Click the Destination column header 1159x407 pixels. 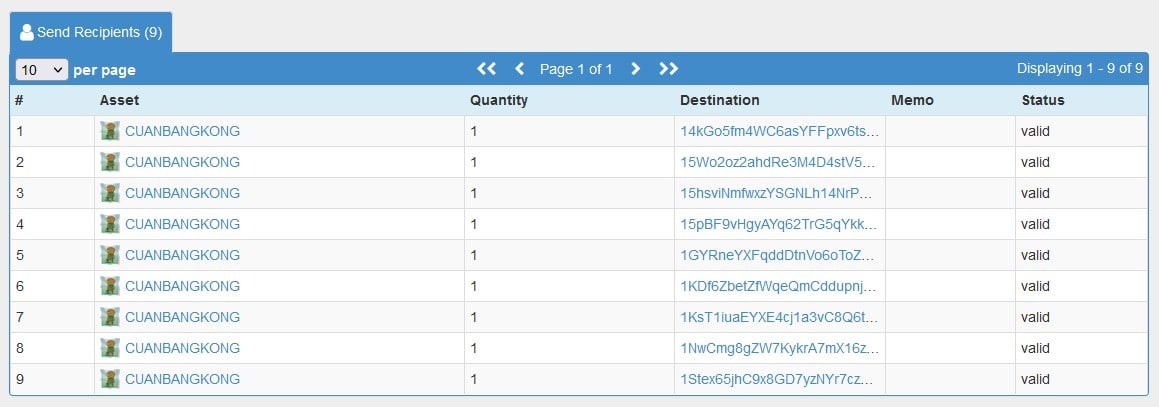pyautogui.click(x=719, y=100)
